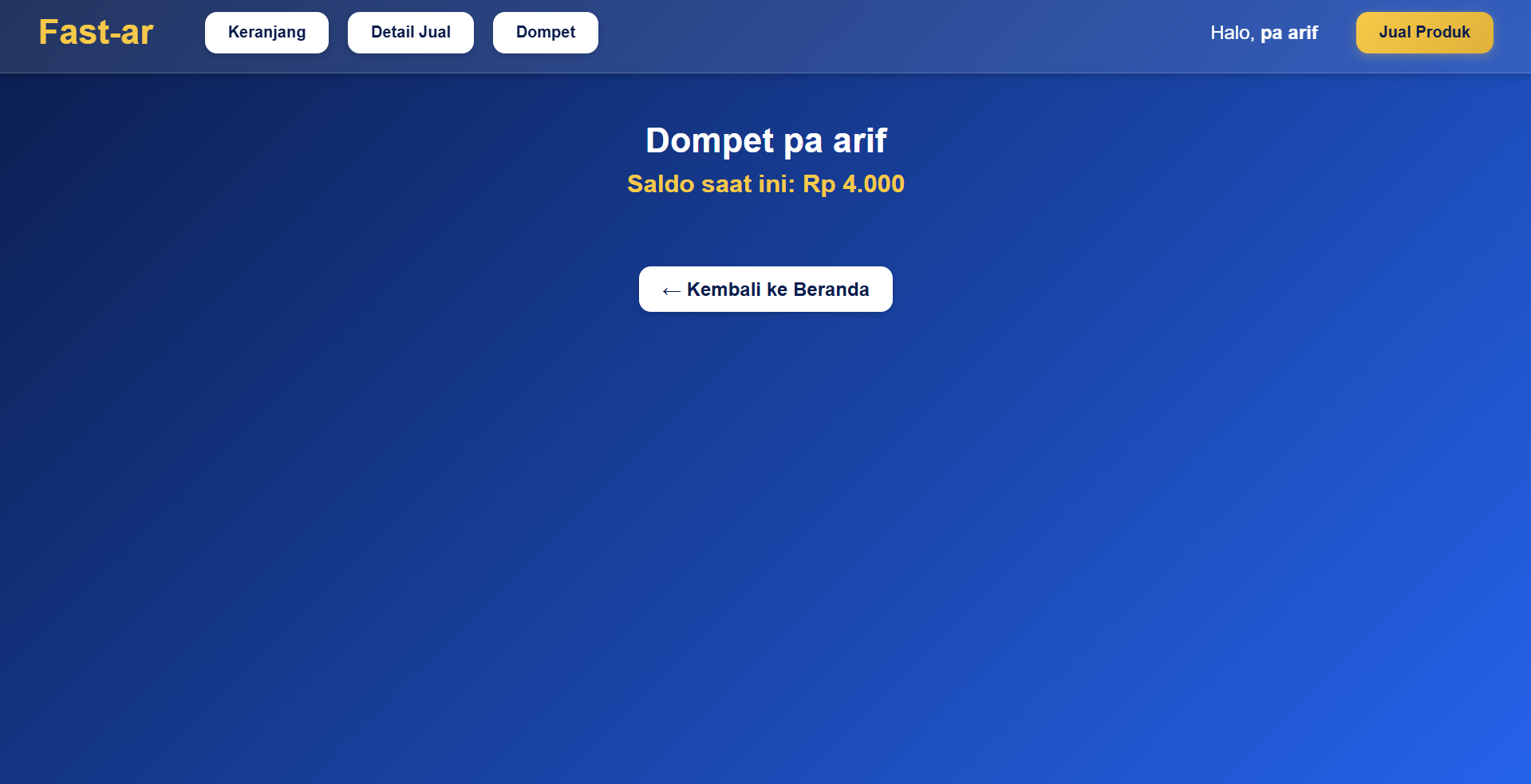Click the 'Saldo saat ini: Rp 4.000' text
The image size is (1531, 784).
766,184
